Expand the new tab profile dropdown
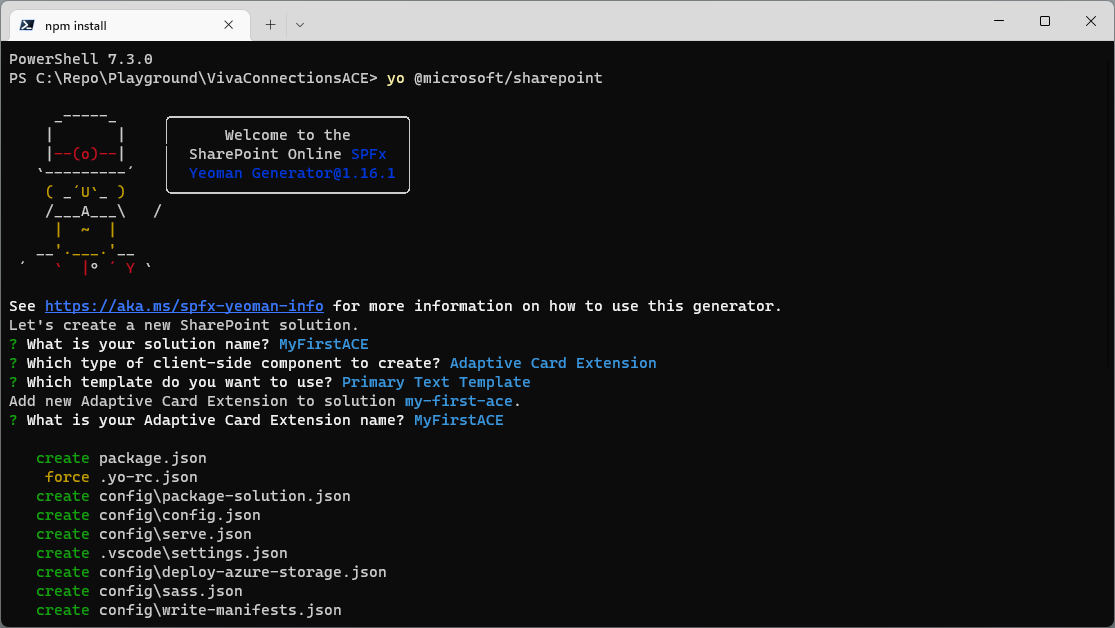The image size is (1115, 628). 300,25
